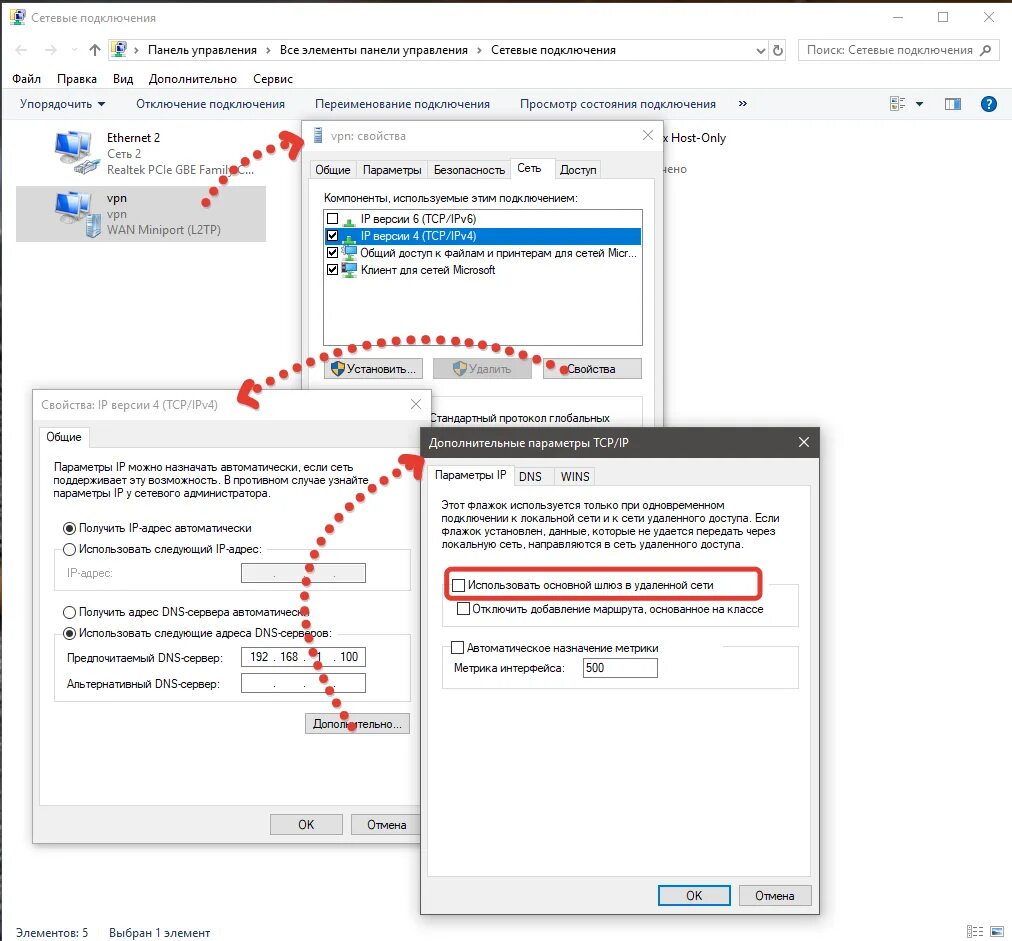Switch to details view in status bar
This screenshot has width=1012, height=941.
[975, 931]
